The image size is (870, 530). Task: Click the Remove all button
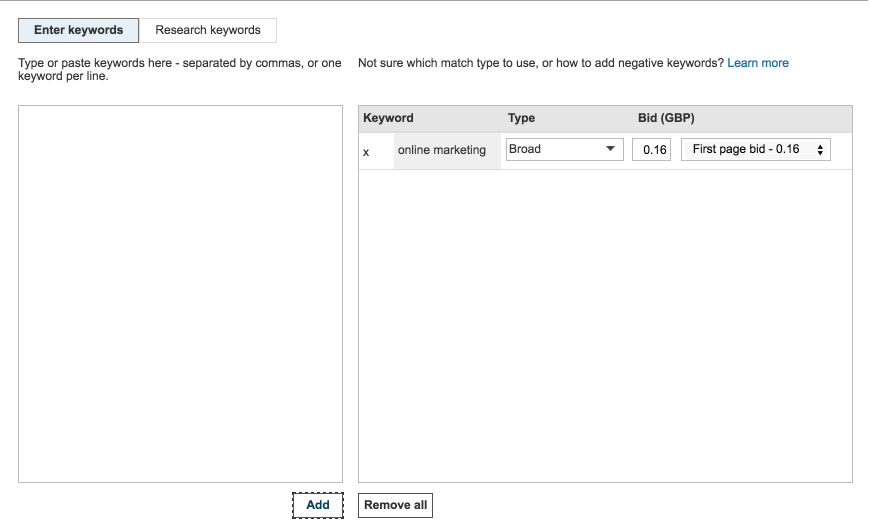[x=395, y=505]
